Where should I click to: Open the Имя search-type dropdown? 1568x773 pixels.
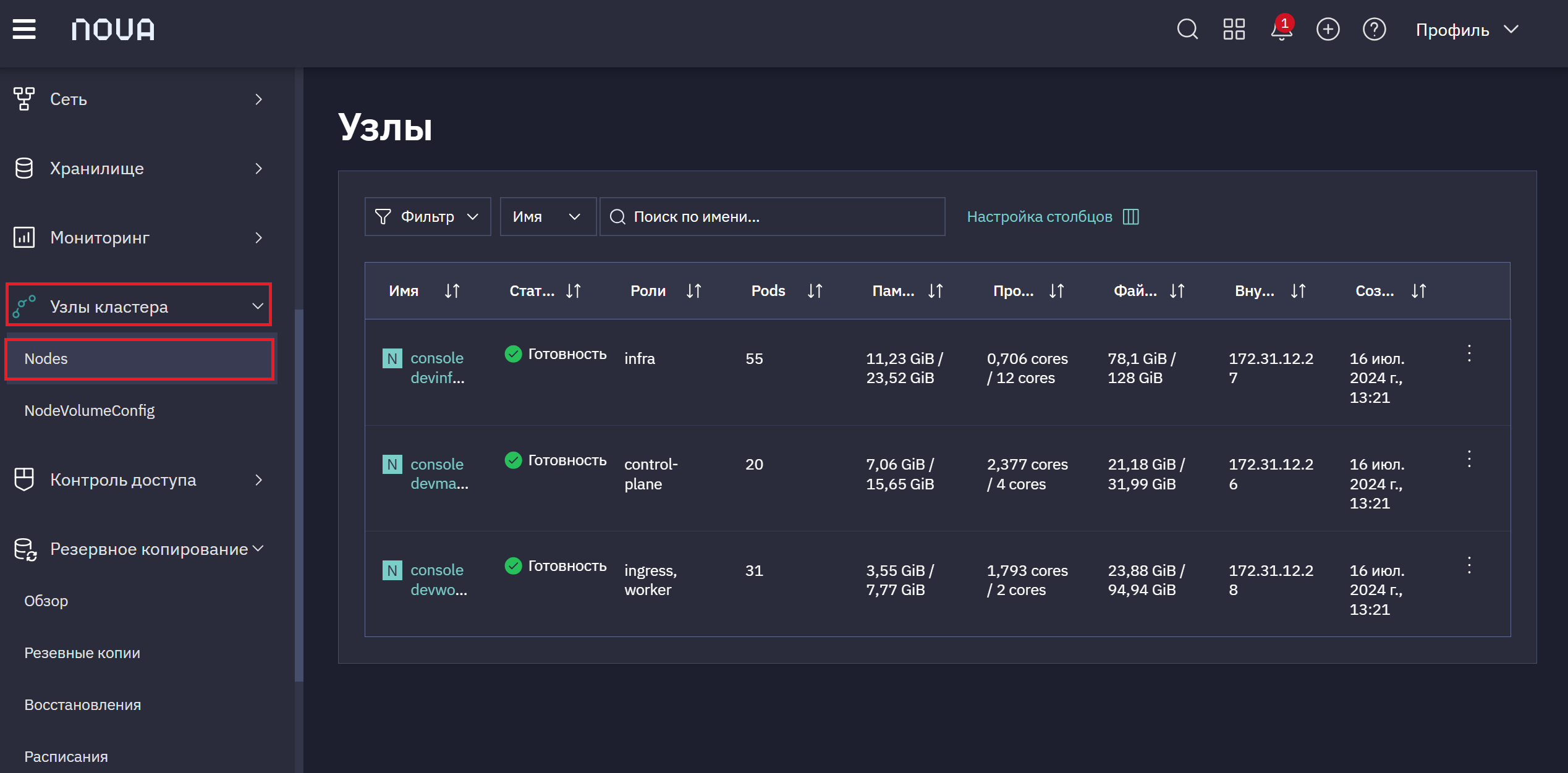pyautogui.click(x=548, y=217)
